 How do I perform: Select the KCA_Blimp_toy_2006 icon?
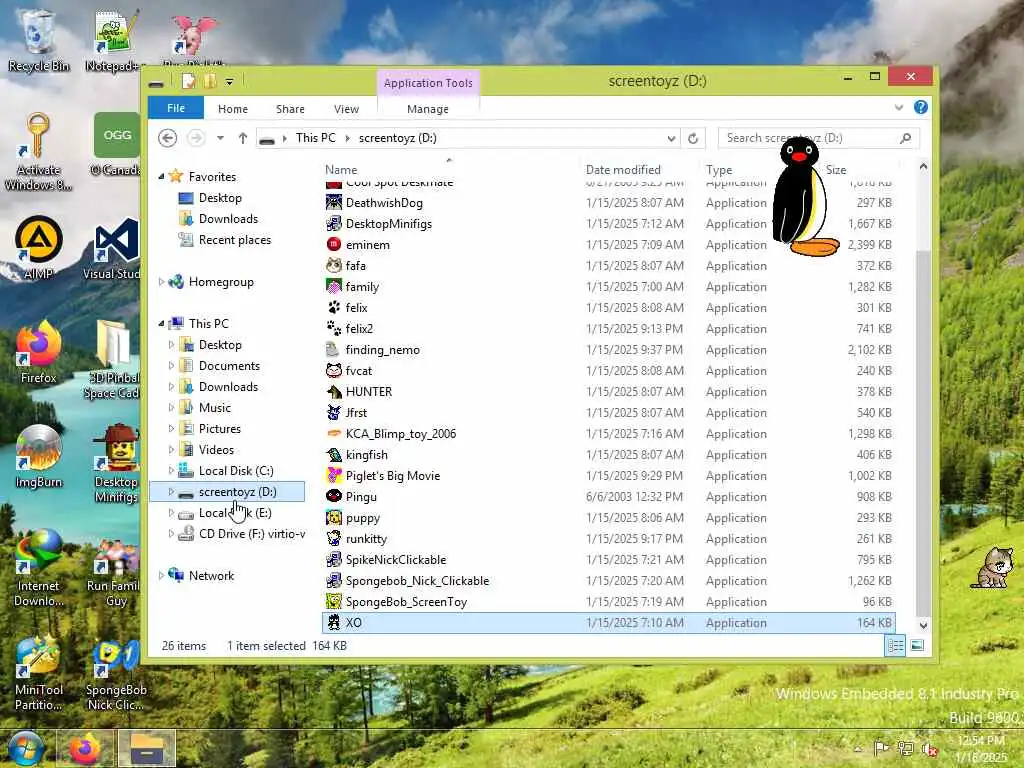[x=334, y=433]
